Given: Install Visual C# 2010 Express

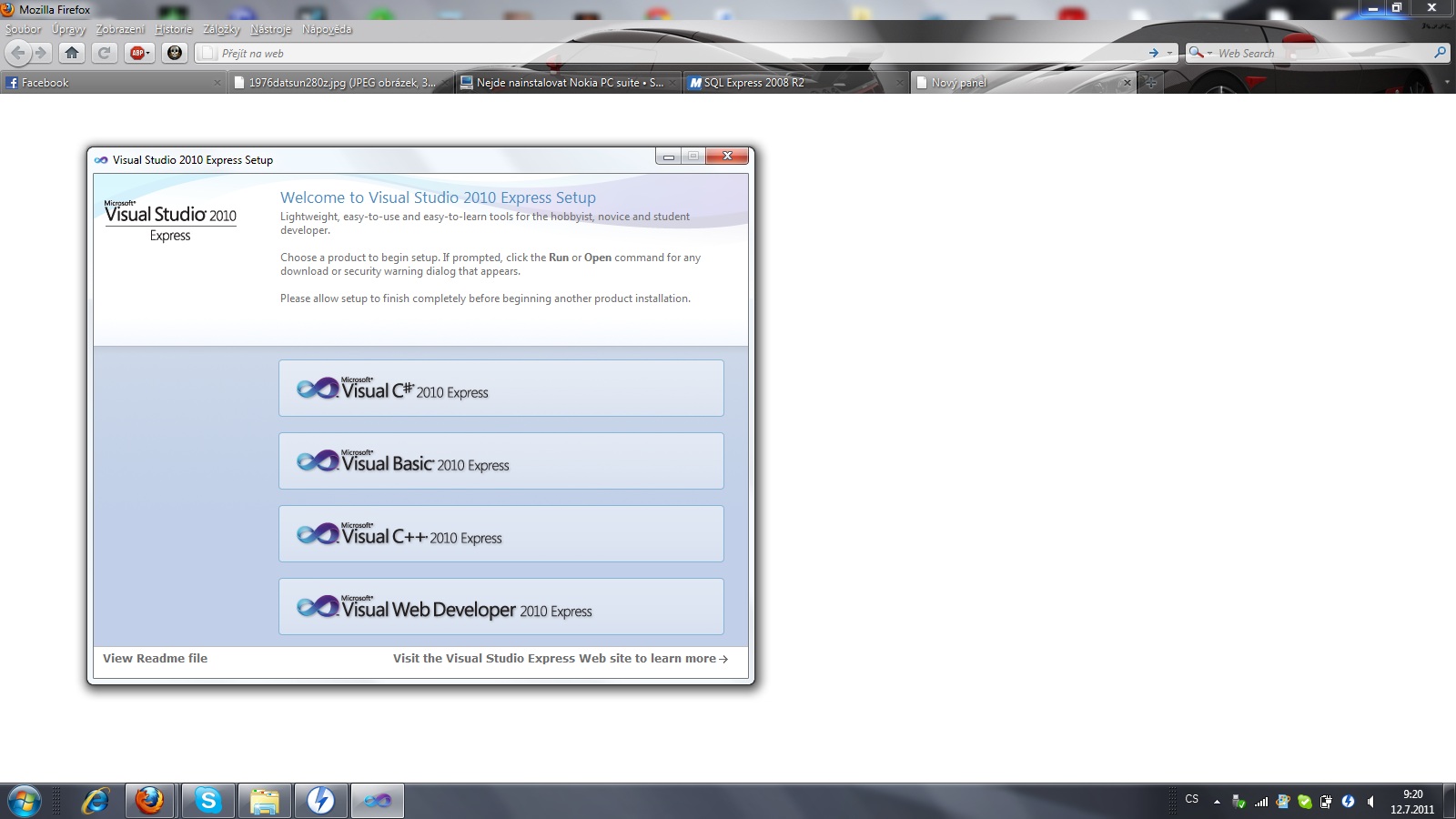Looking at the screenshot, I should [501, 389].
